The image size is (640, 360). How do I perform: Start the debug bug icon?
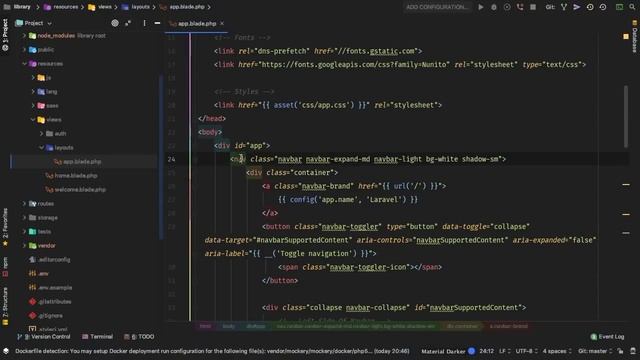click(x=494, y=7)
